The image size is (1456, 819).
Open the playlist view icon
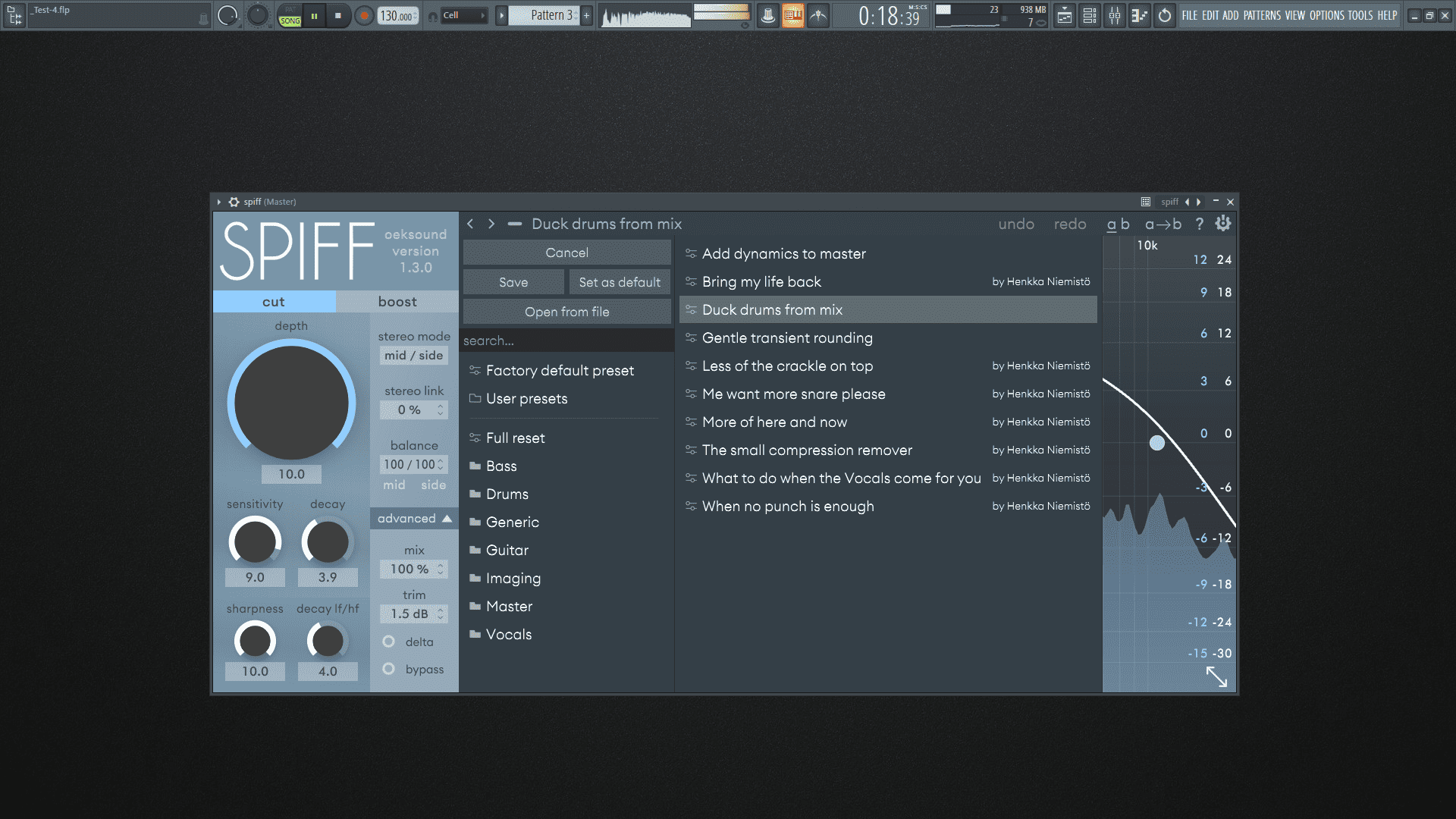pos(1065,15)
